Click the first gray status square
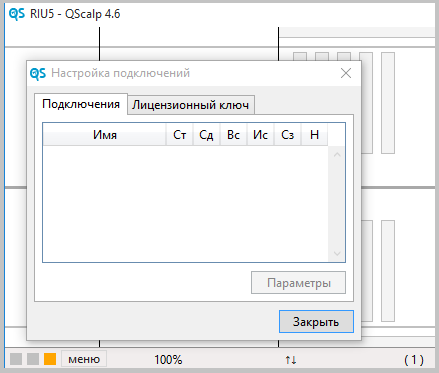This screenshot has width=439, height=373. tap(16, 359)
